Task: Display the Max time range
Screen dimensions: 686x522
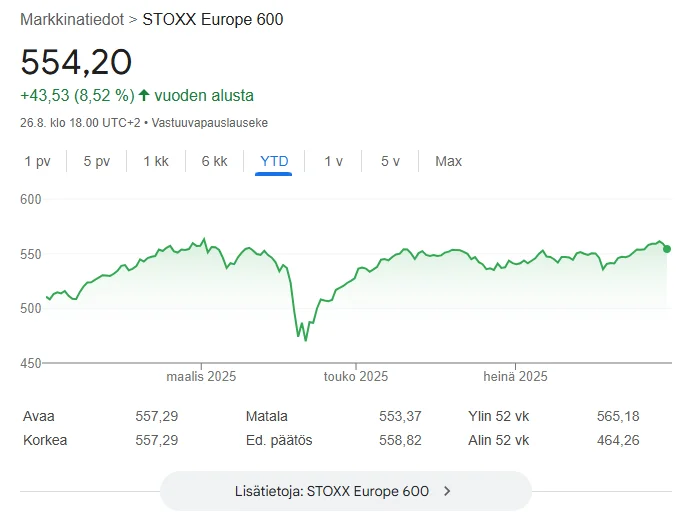Action: click(448, 161)
